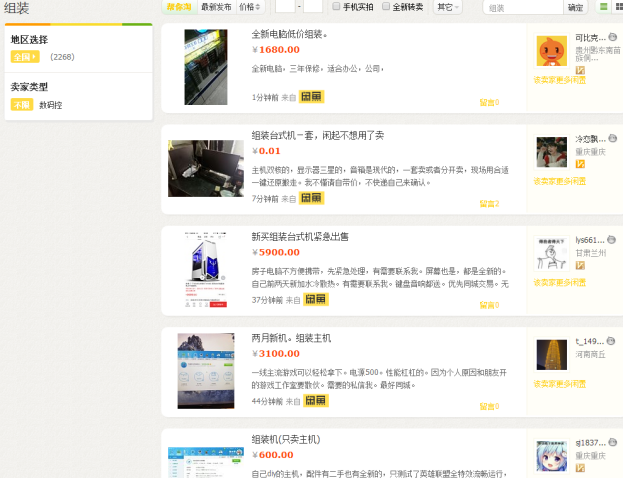Open listing 组装机(只卖主机)
Screen dimensions: 623x478
[286, 439]
